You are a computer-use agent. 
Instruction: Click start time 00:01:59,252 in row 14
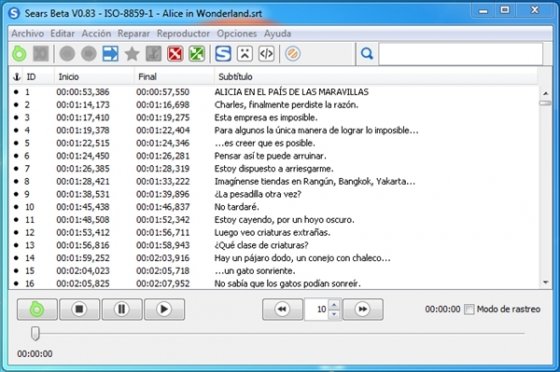pos(83,258)
